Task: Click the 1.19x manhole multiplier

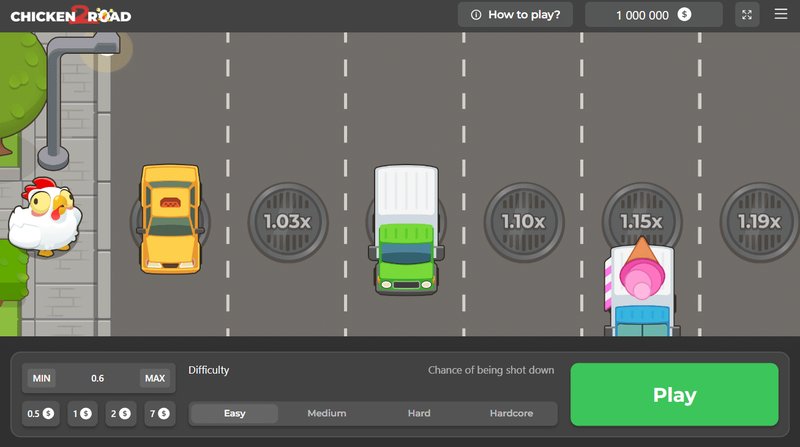Action: pos(759,221)
